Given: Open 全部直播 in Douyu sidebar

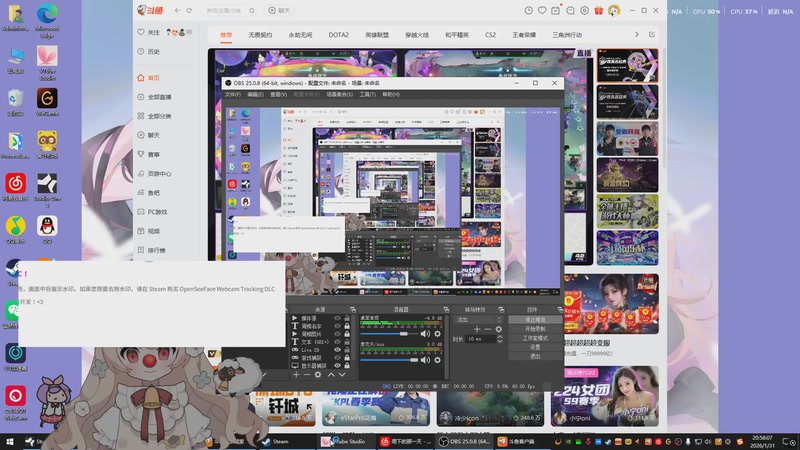Looking at the screenshot, I should [155, 97].
